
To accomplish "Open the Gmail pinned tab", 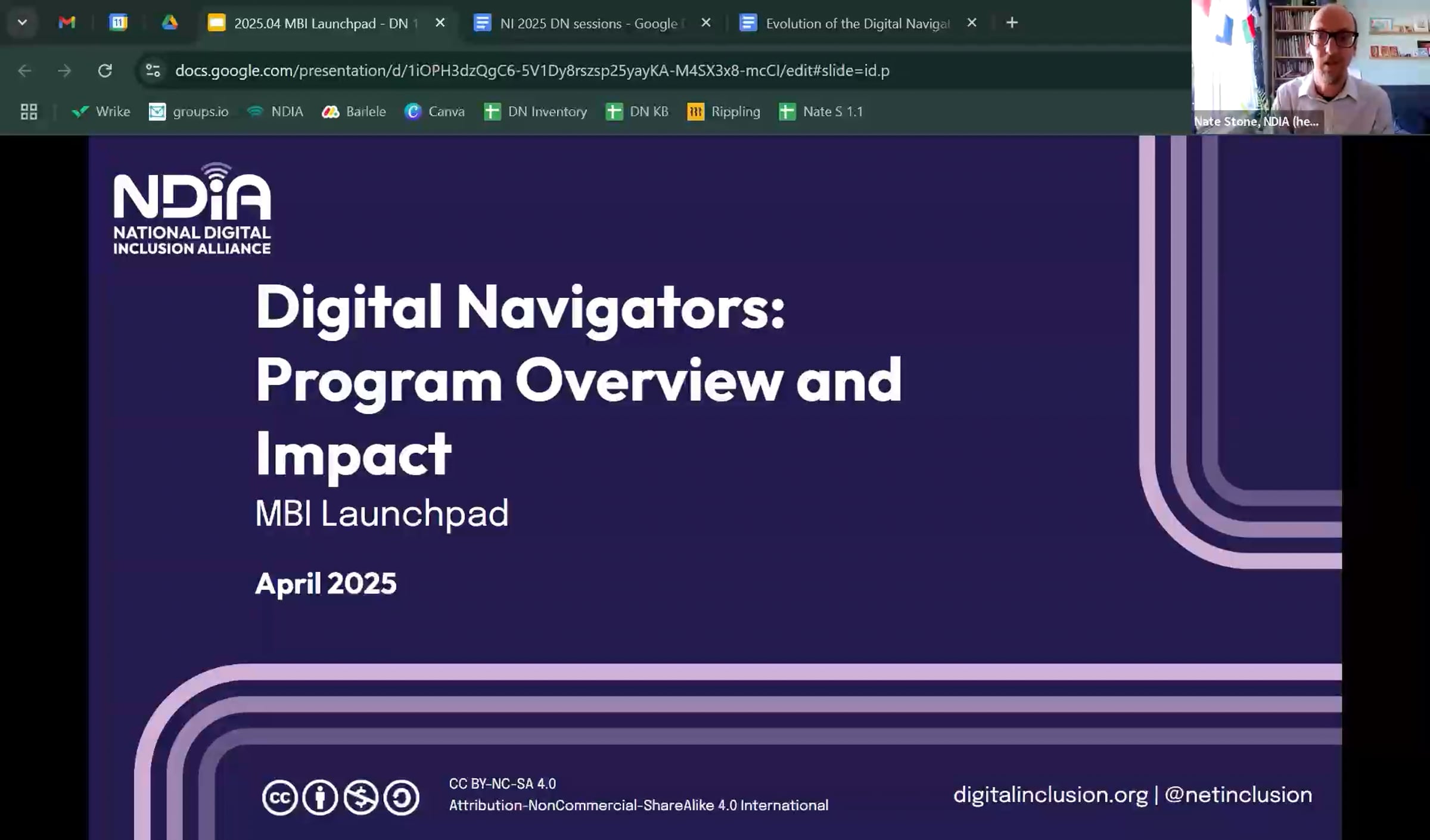I will (x=67, y=23).
